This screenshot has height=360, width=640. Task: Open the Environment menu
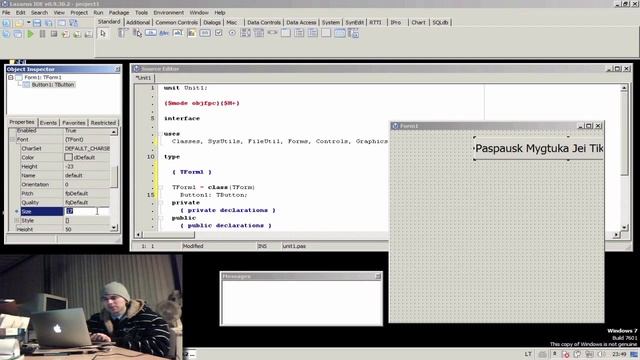[x=169, y=13]
